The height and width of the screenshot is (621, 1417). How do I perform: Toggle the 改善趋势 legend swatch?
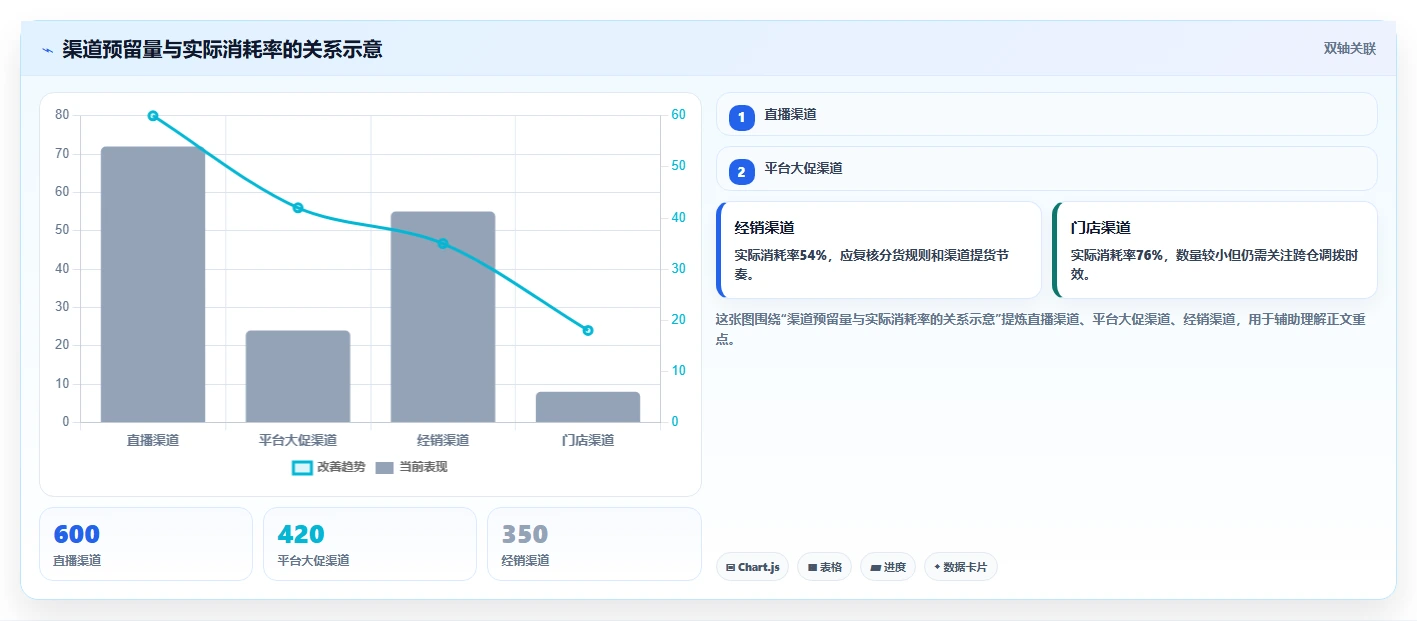coord(302,467)
